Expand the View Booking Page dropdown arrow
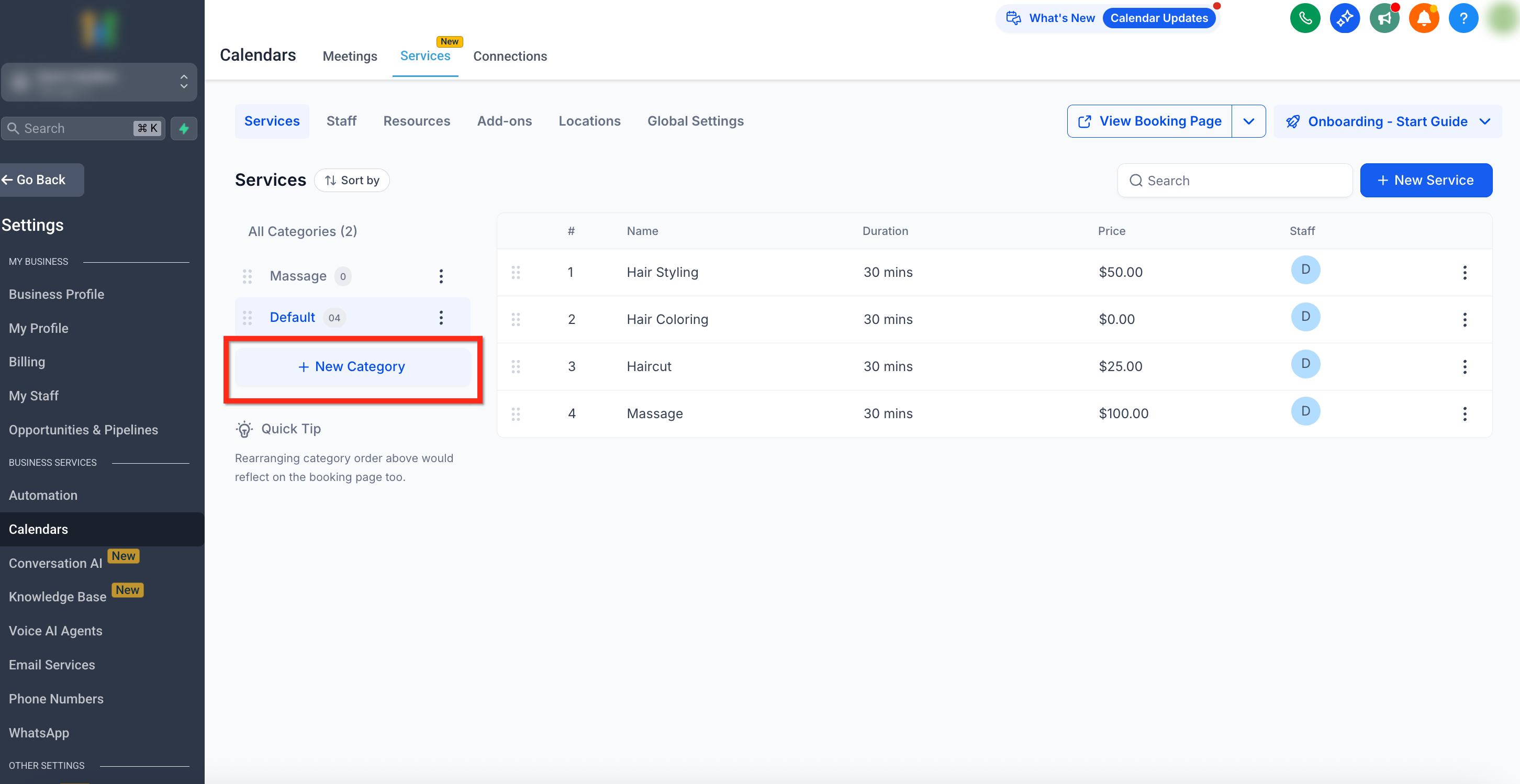Screen dimensions: 1520x784 coord(1248,121)
